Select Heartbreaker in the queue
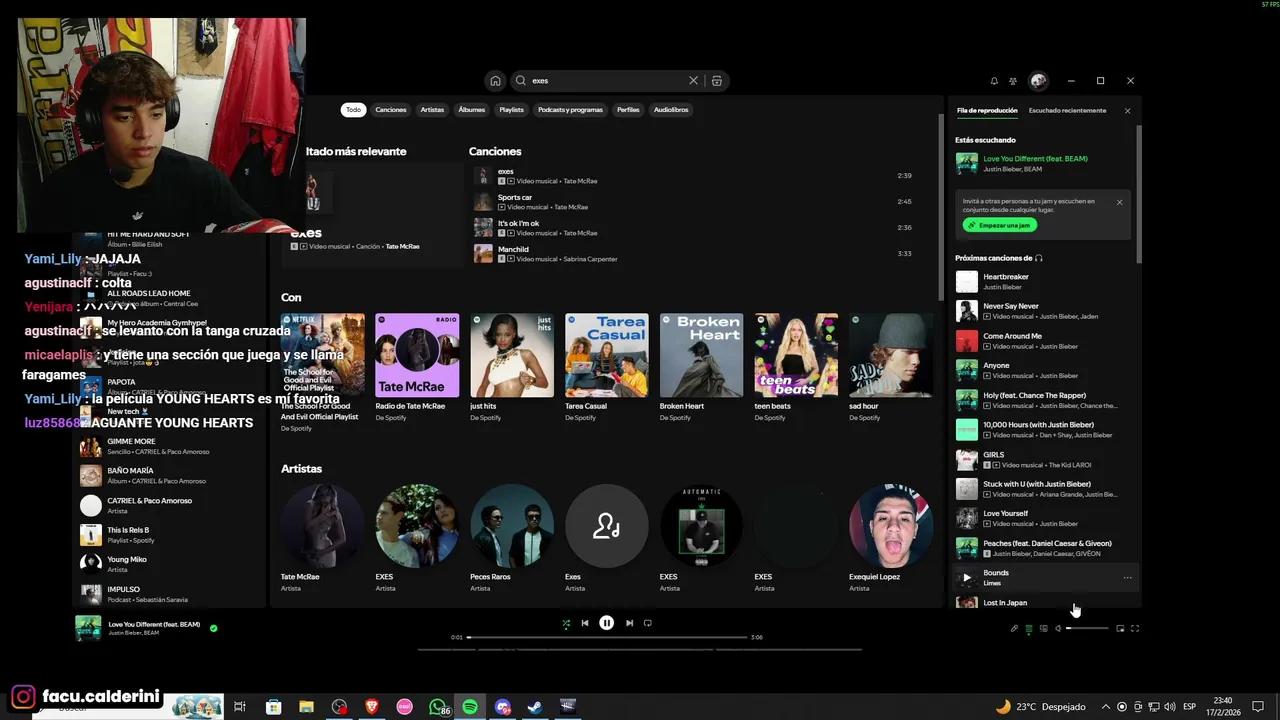 coord(1043,282)
